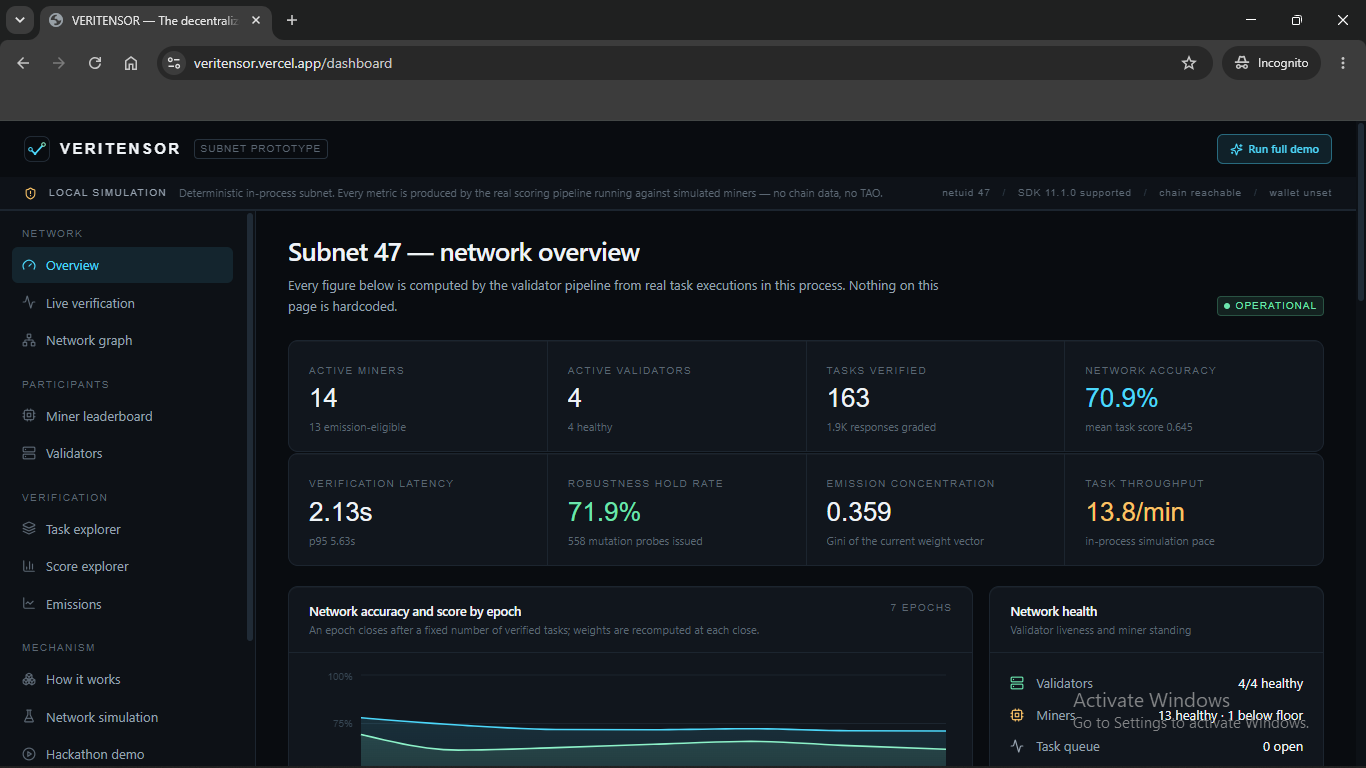Click the 'p95 5.63s' caption

(x=332, y=541)
